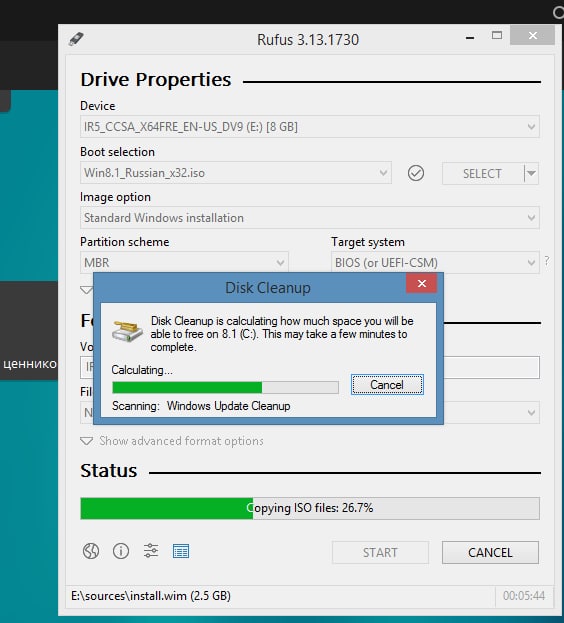The height and width of the screenshot is (623, 564).
Task: Show the Rufus log icon
Action: (181, 551)
